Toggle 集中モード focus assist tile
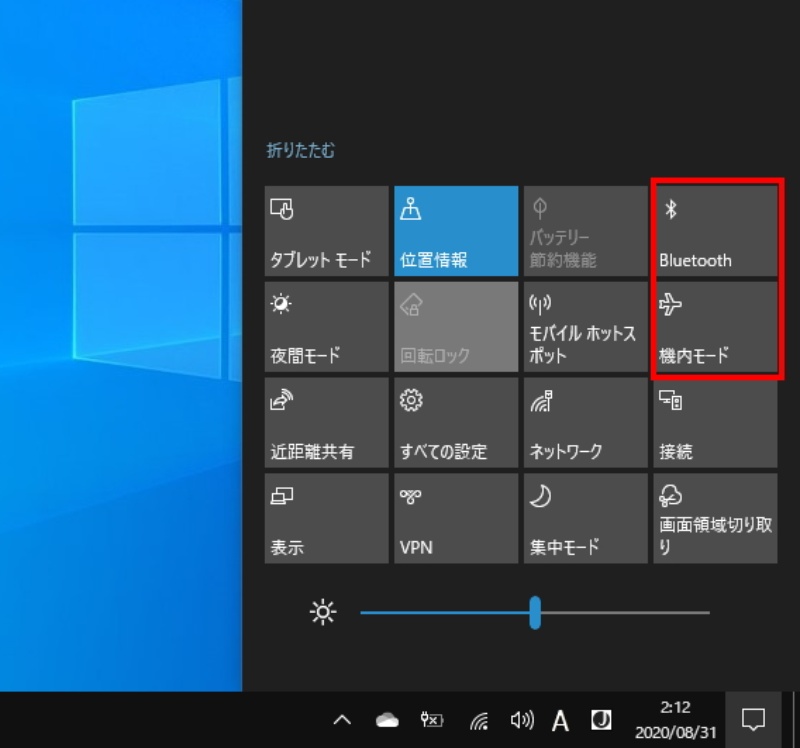 [x=585, y=518]
